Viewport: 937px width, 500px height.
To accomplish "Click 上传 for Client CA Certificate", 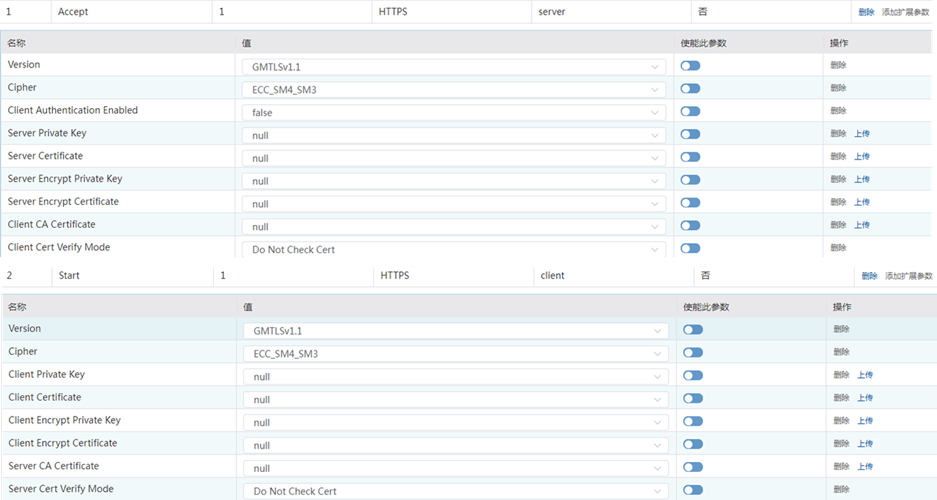I will point(862,225).
